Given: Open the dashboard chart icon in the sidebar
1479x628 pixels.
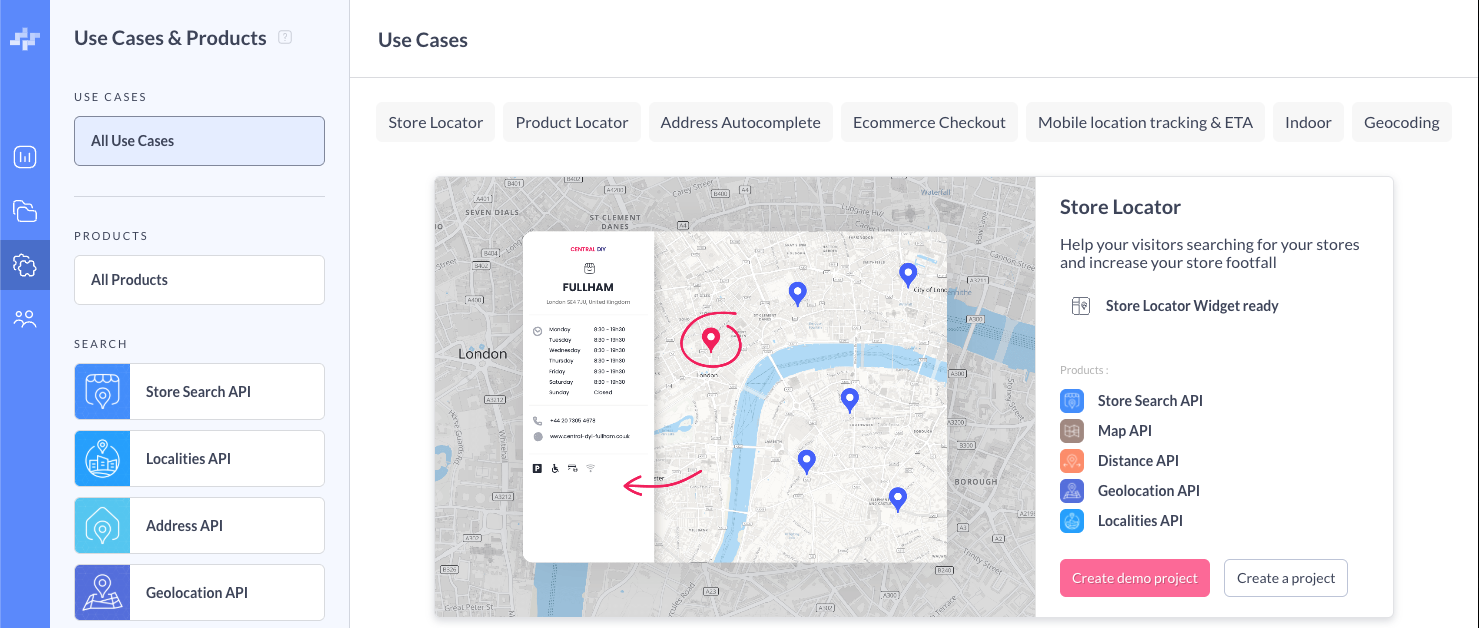Looking at the screenshot, I should pos(25,157).
